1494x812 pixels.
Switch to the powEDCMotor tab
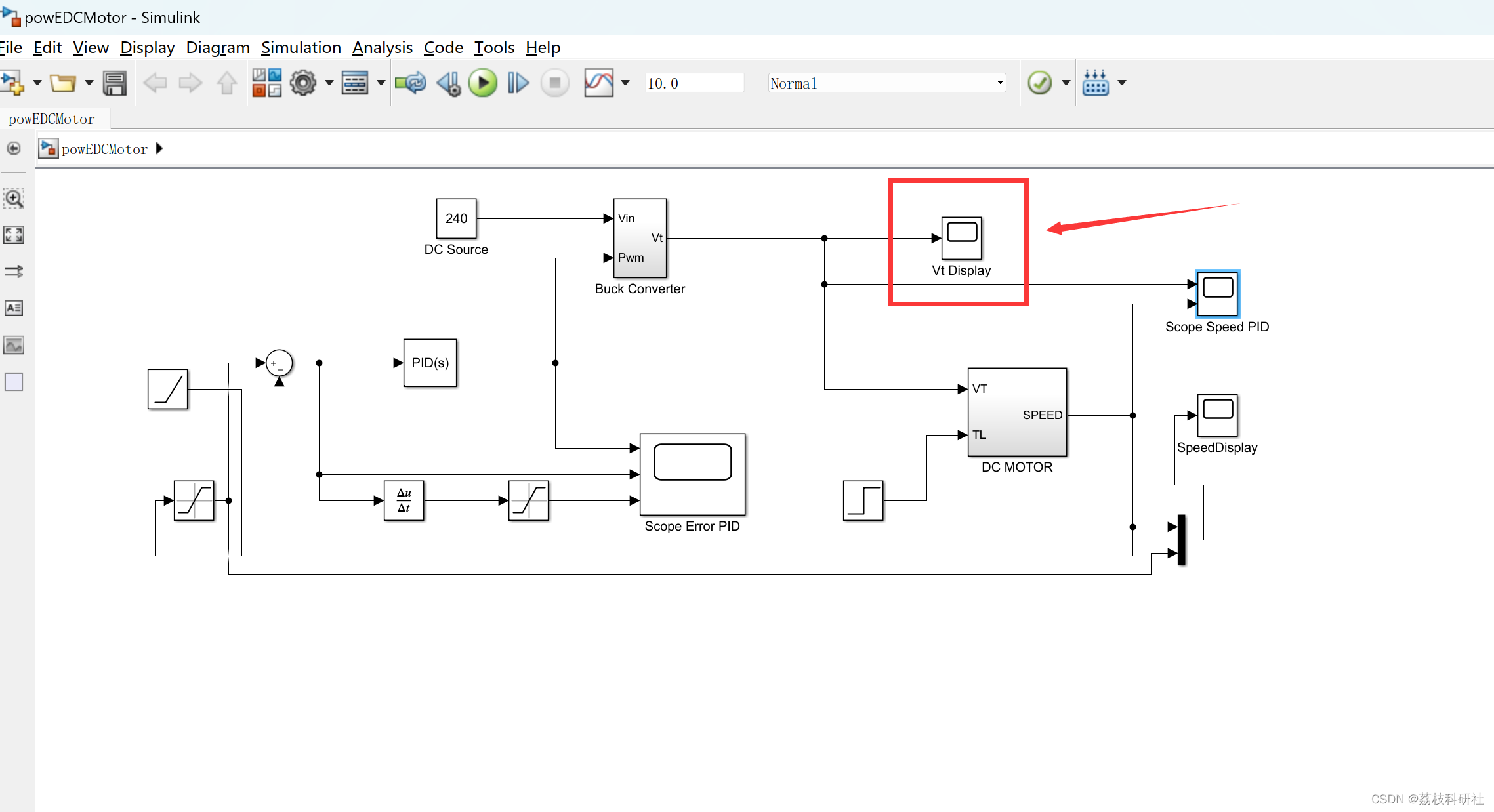[52, 119]
